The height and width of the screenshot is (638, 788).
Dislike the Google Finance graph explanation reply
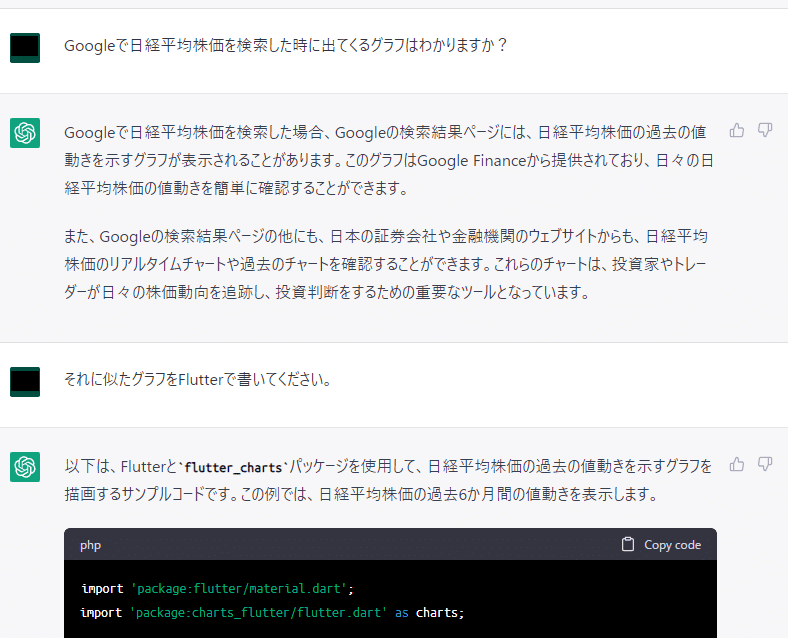(765, 131)
